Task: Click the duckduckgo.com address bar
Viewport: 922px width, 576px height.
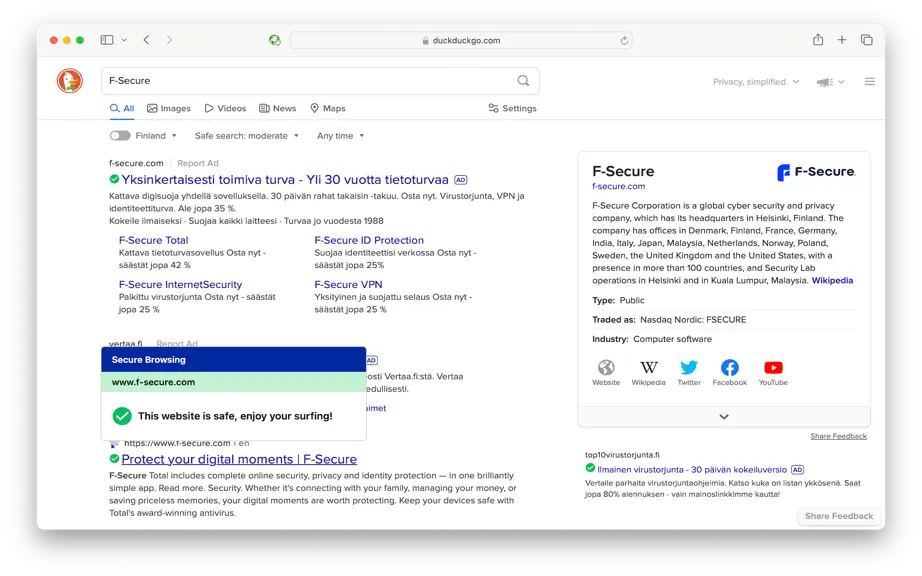Action: pyautogui.click(x=461, y=41)
